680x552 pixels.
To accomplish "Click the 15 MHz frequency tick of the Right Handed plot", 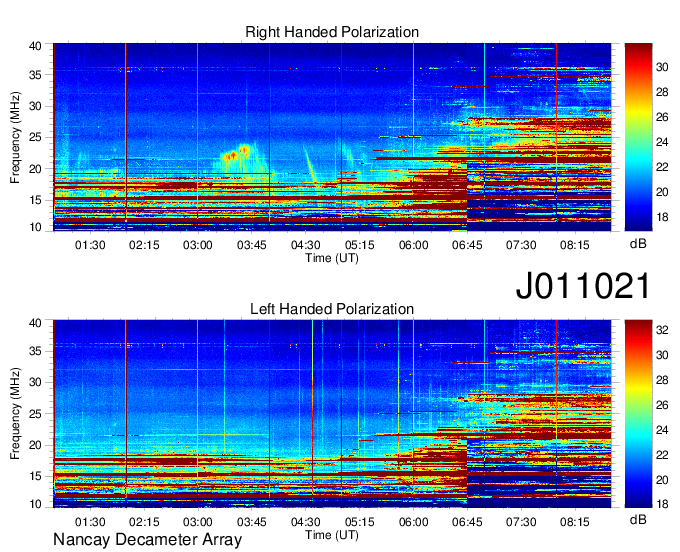I will tap(36, 200).
